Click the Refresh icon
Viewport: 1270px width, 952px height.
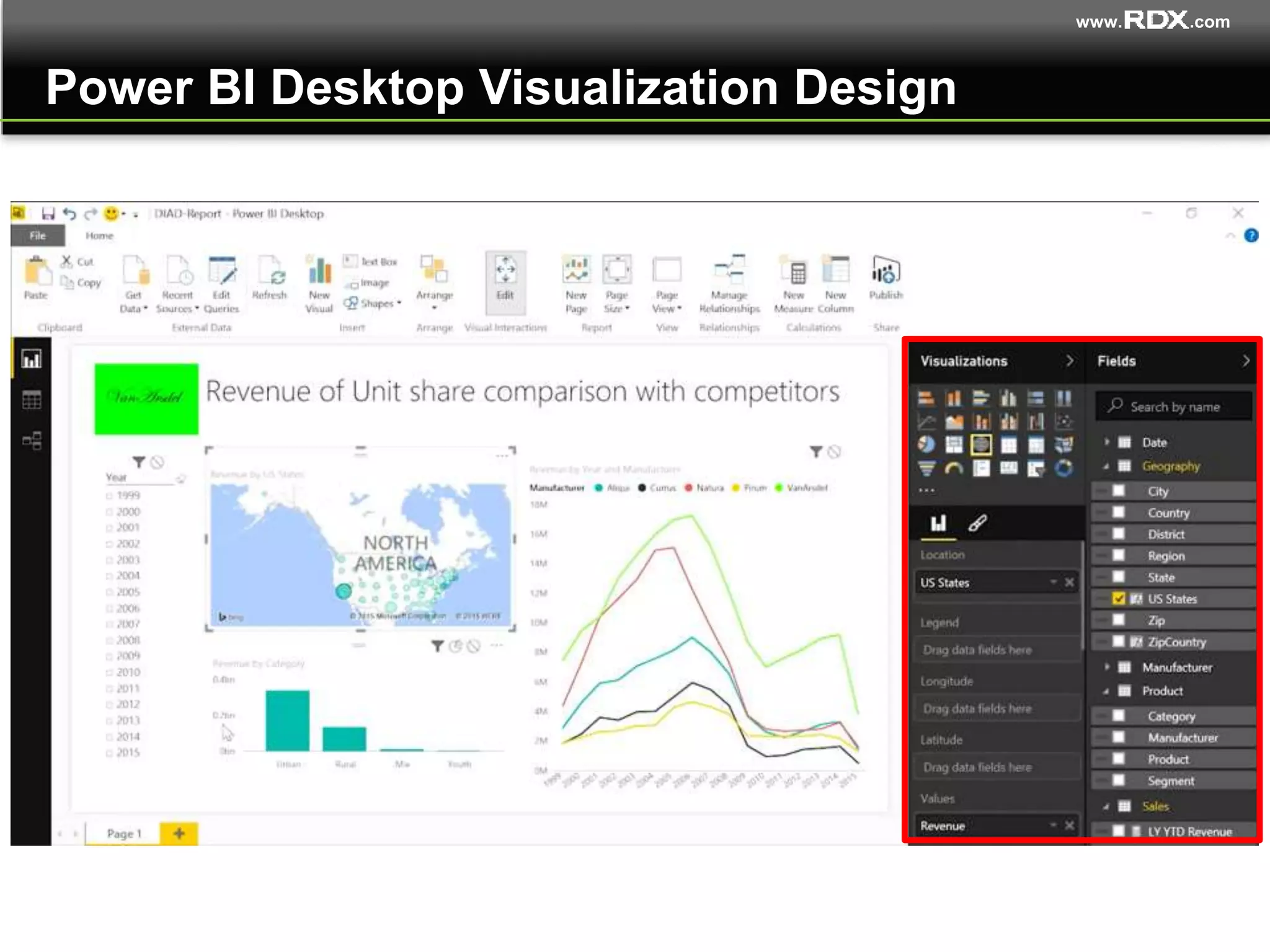[271, 271]
